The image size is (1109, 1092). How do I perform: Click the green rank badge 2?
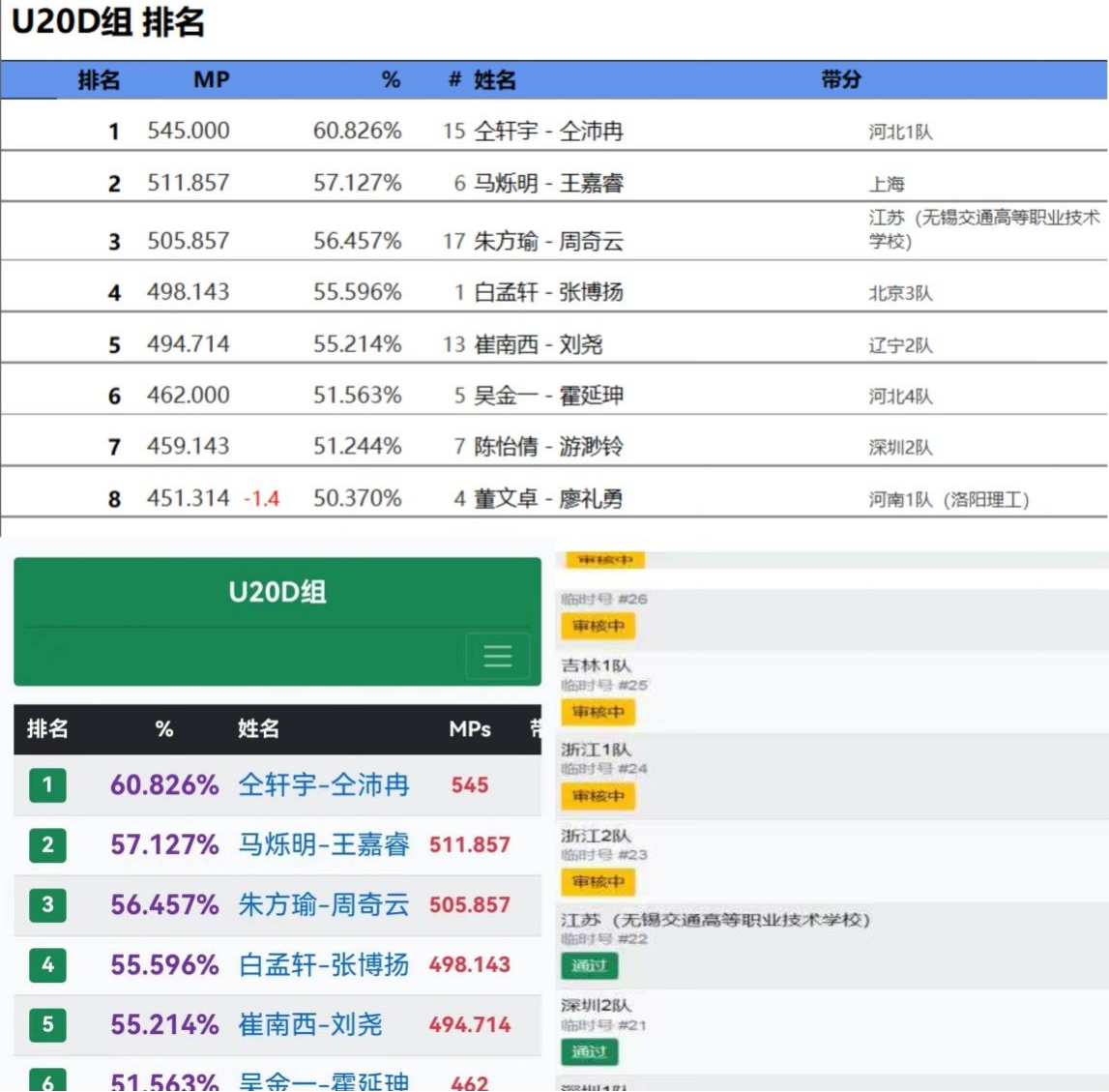click(x=45, y=844)
